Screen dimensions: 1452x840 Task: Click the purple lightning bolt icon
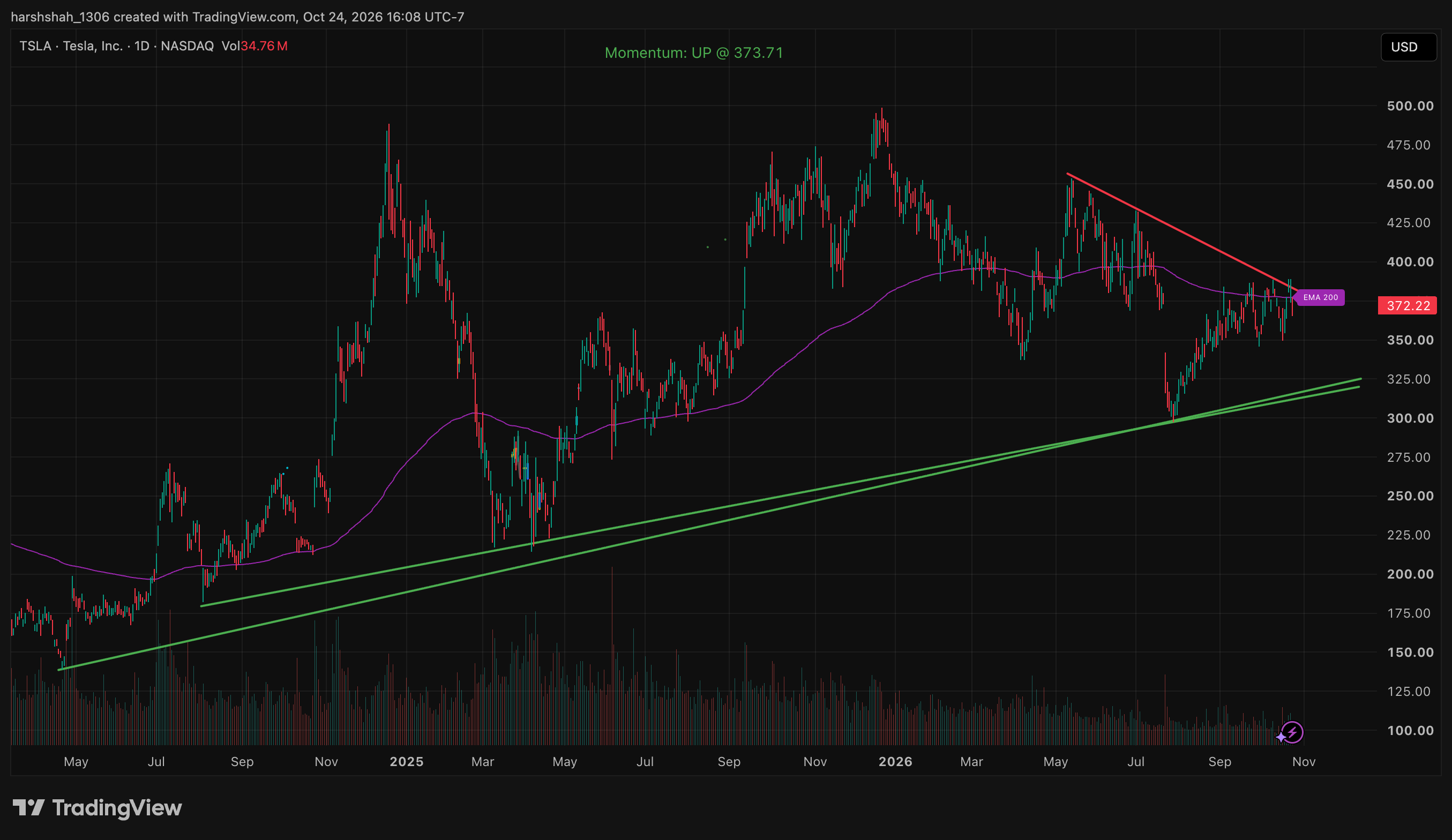tap(1293, 732)
